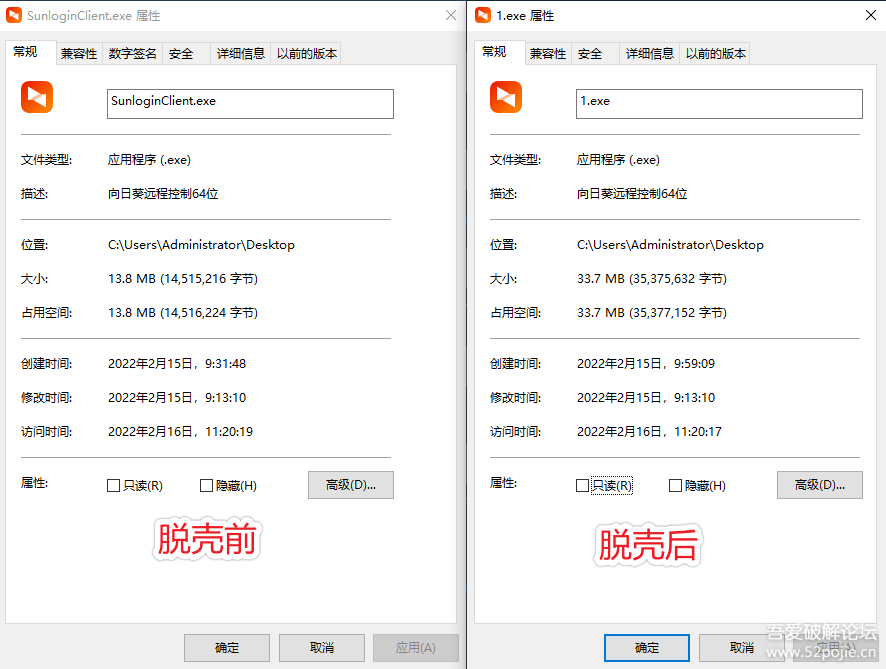Close the SunloginClient.exe properties window
886x669 pixels.
pyautogui.click(x=451, y=15)
